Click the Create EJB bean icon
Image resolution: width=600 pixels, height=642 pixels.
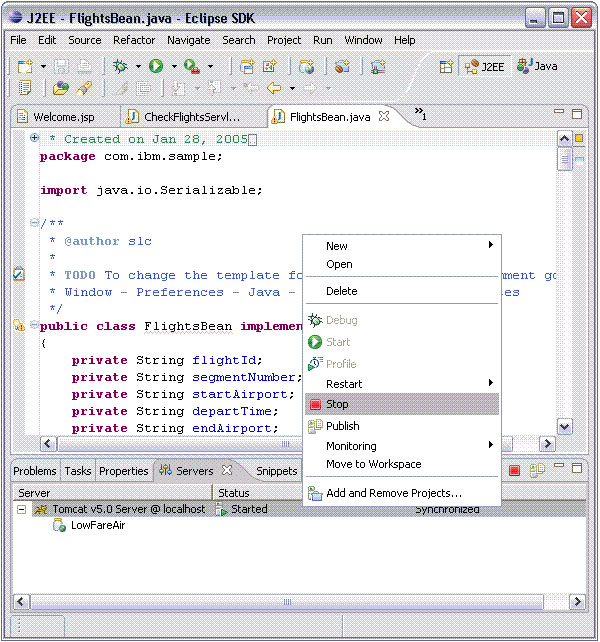(342, 66)
